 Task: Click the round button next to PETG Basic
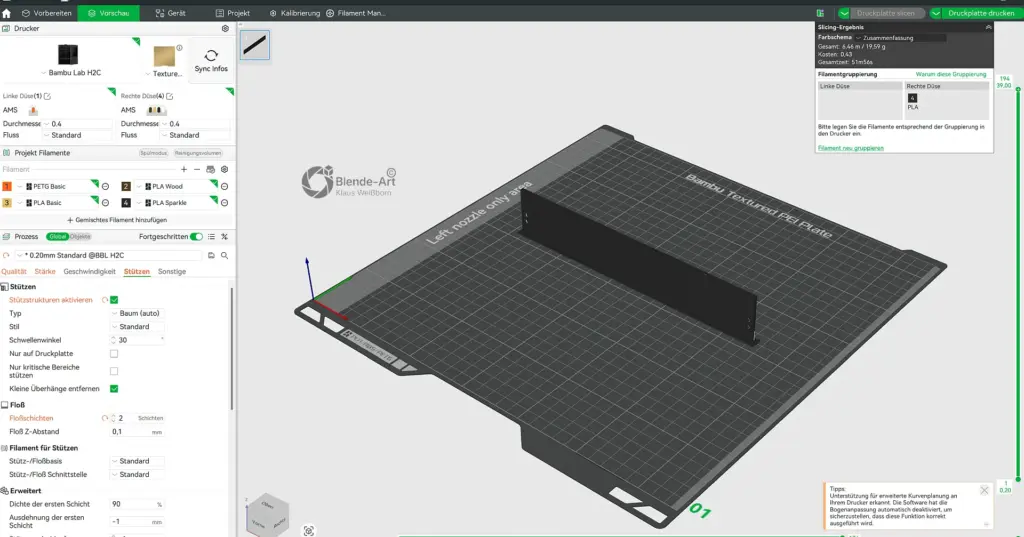pyautogui.click(x=105, y=186)
